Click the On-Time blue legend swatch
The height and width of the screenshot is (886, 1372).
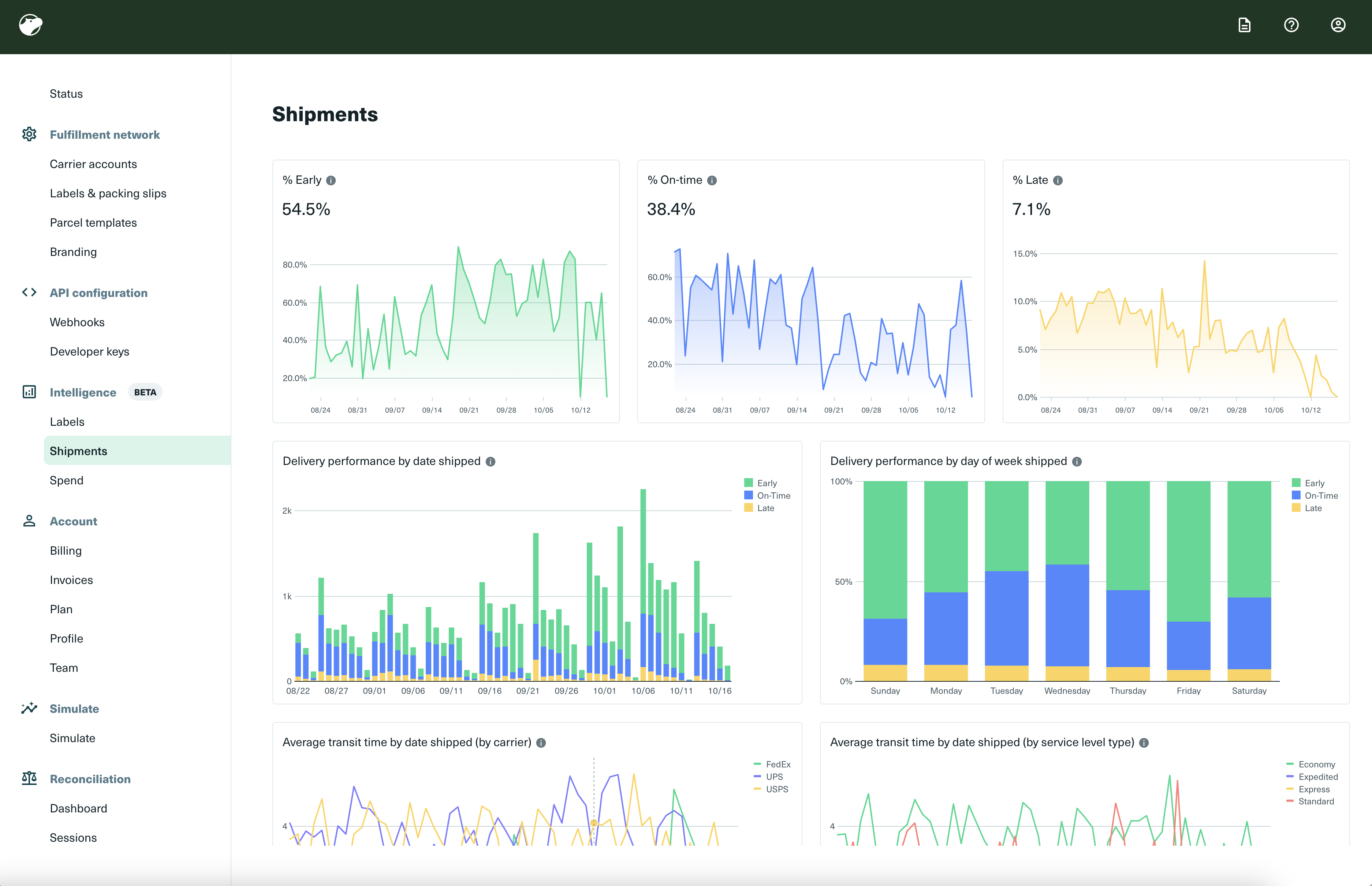[749, 495]
